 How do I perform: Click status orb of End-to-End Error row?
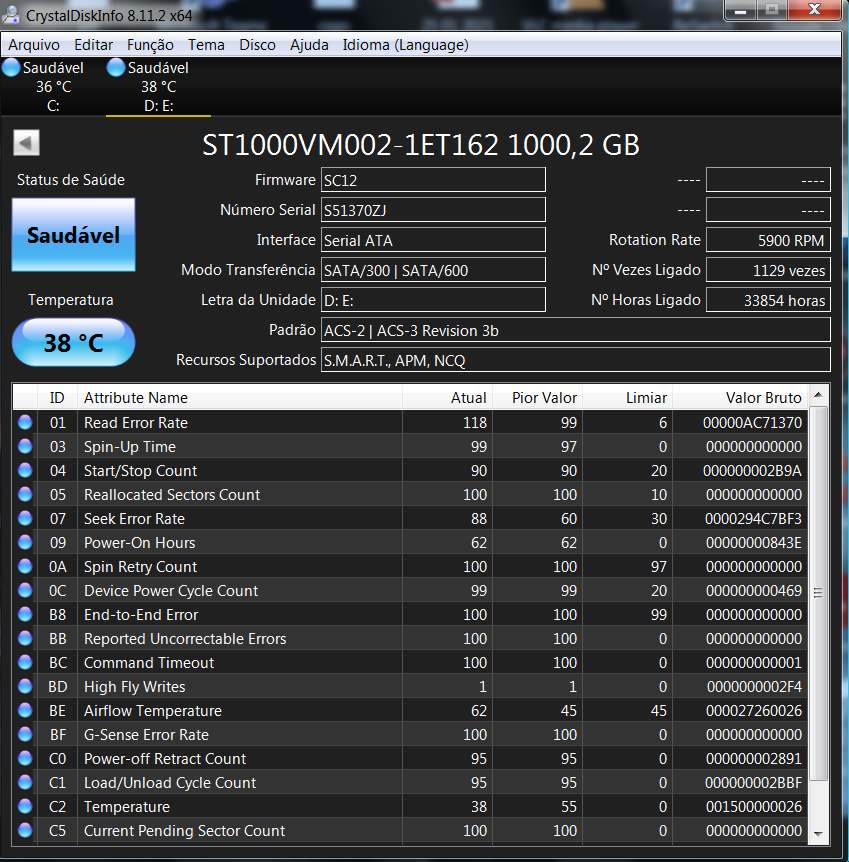point(25,615)
